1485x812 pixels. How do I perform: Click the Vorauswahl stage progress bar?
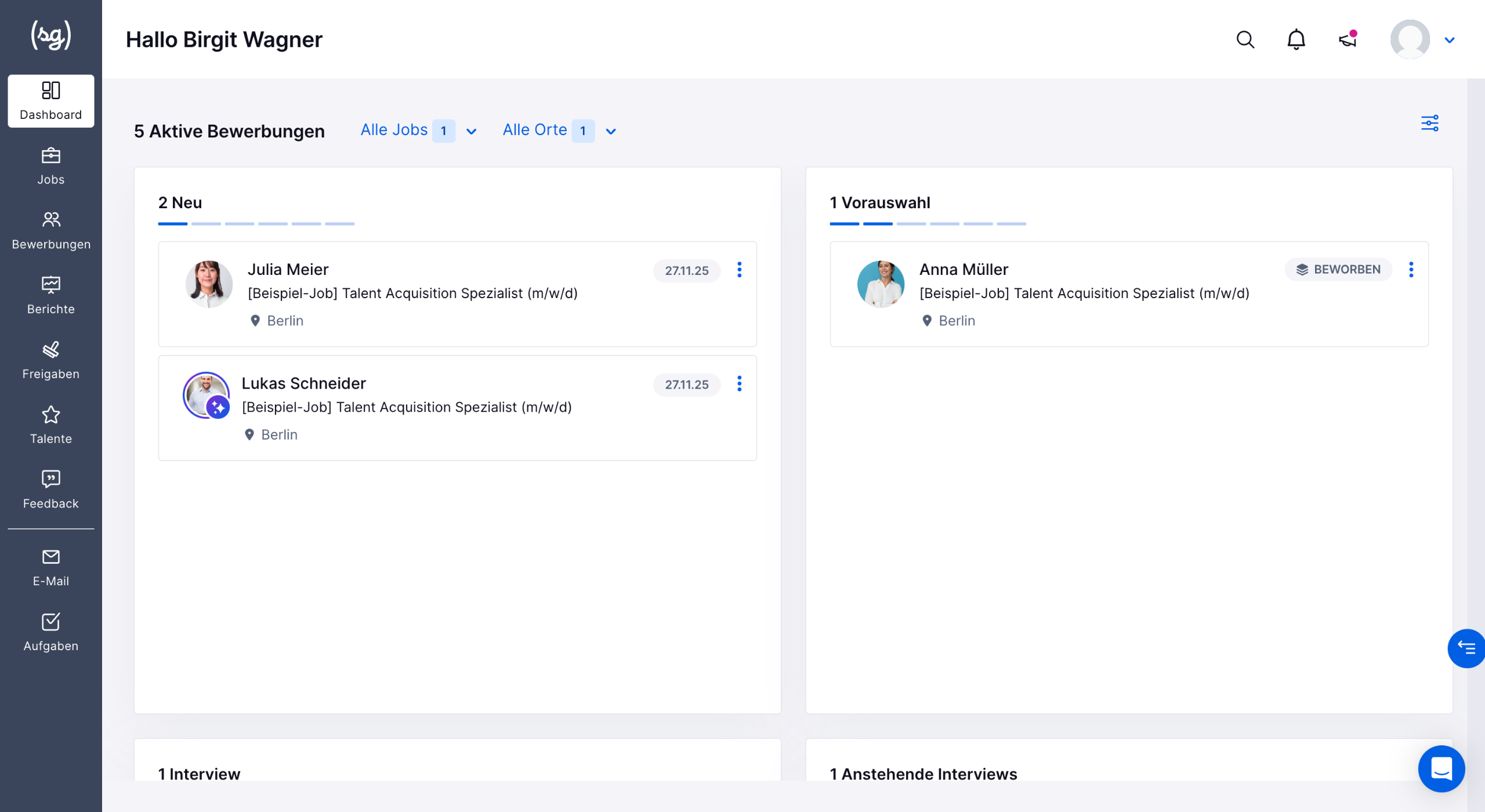pyautogui.click(x=928, y=223)
